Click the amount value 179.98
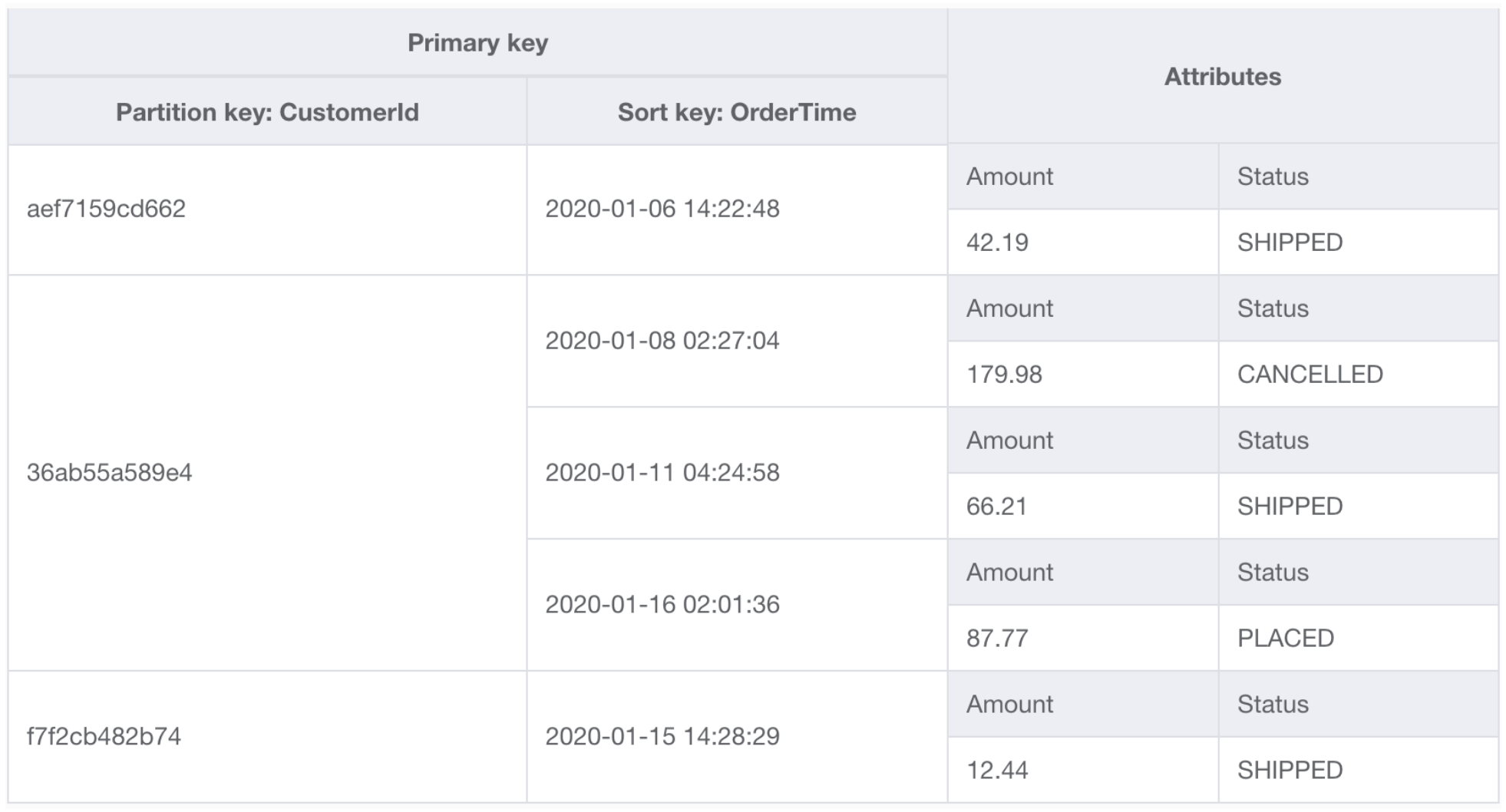This screenshot has height=812, width=1506. point(1003,375)
